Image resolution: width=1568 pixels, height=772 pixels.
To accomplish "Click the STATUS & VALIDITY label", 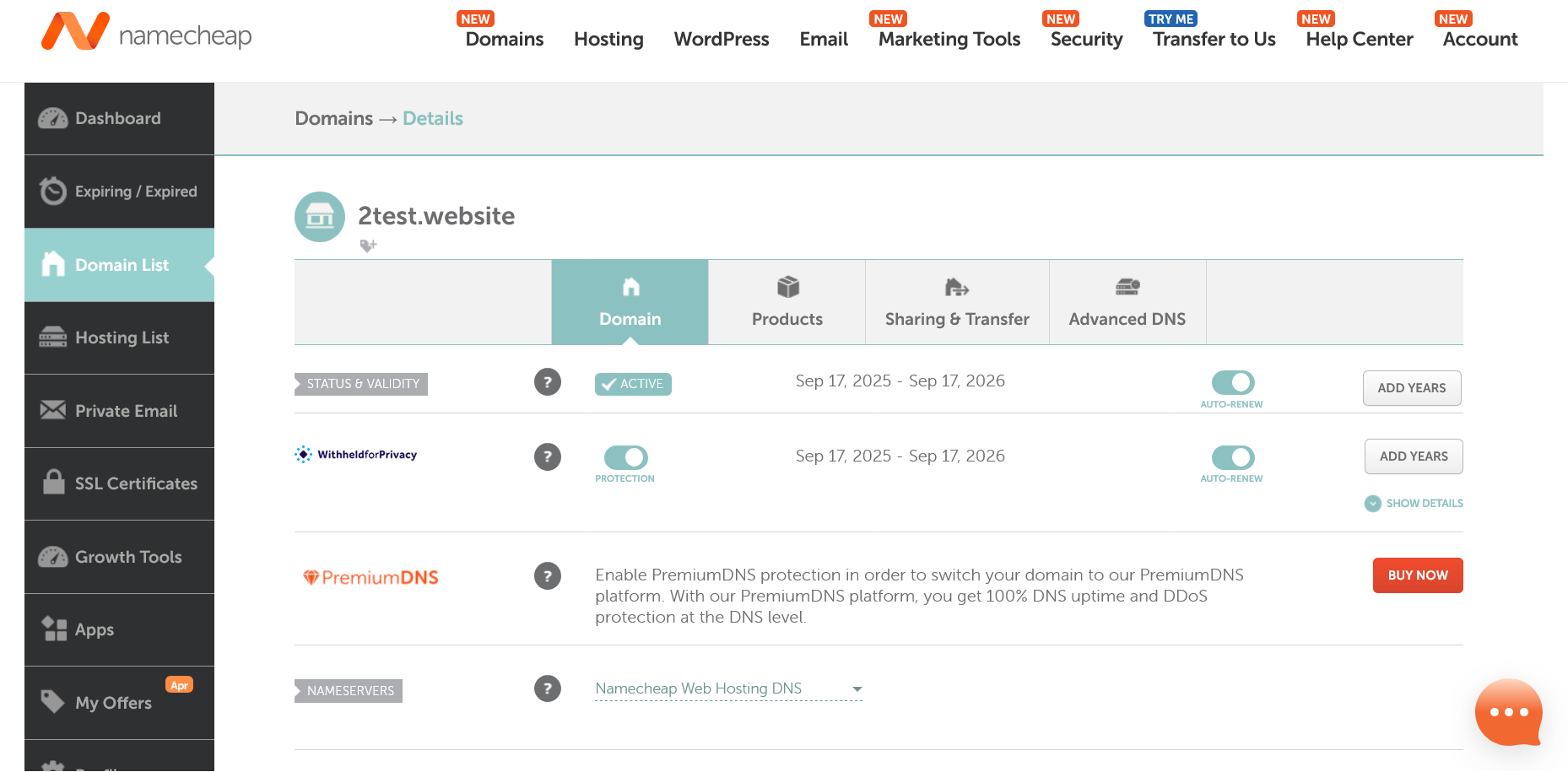I will [x=361, y=384].
